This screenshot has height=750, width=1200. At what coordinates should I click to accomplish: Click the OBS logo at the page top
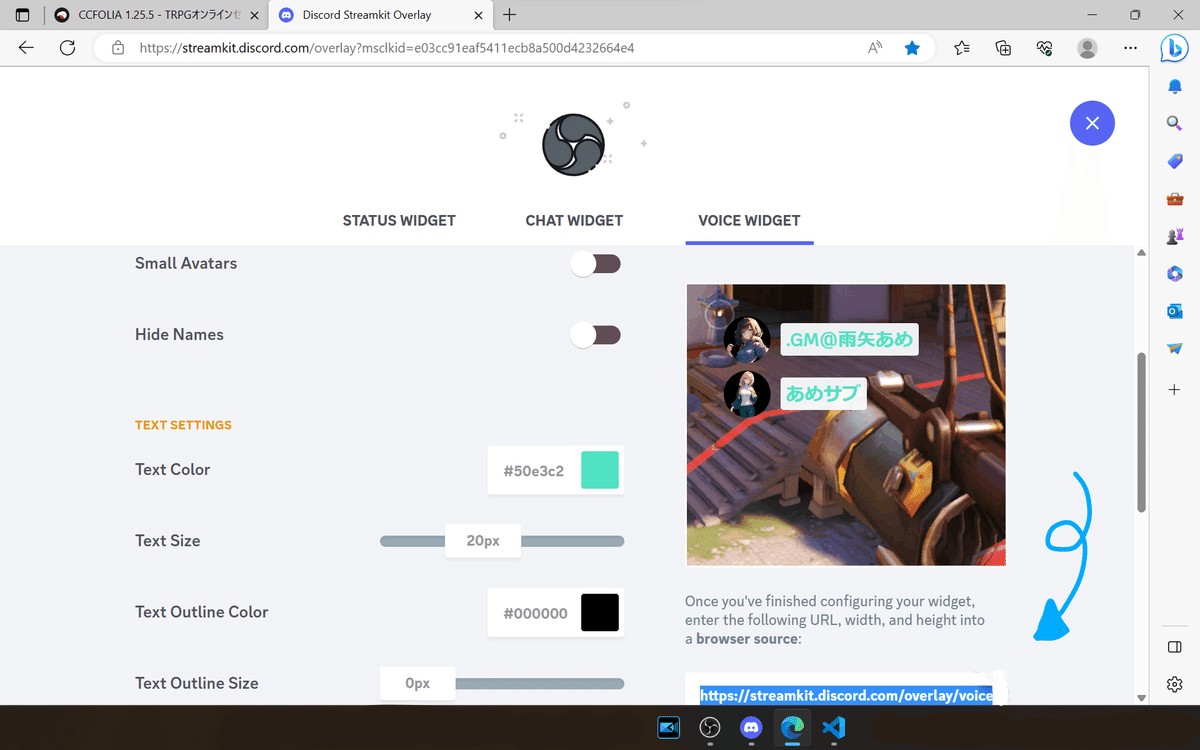pyautogui.click(x=573, y=145)
